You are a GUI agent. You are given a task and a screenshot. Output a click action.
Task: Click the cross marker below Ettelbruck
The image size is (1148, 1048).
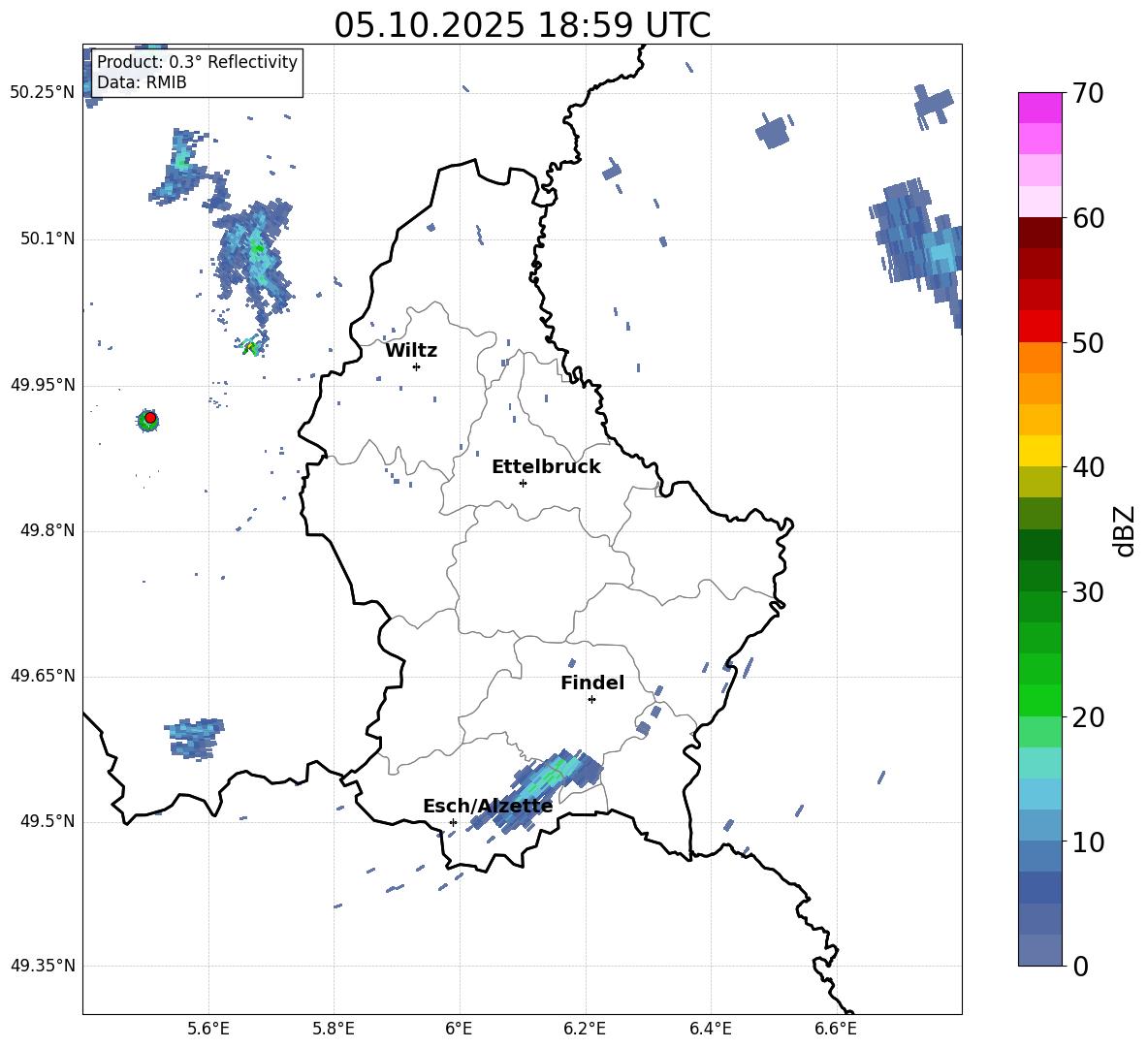pyautogui.click(x=523, y=483)
